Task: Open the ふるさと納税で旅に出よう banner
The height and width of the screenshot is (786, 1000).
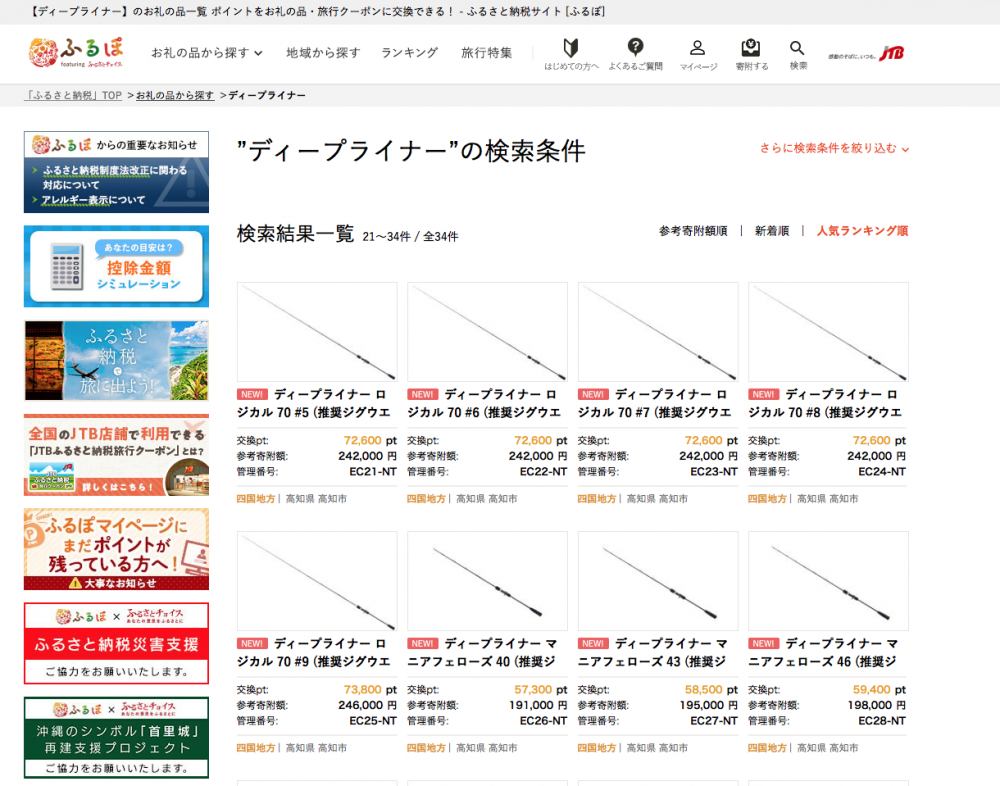Action: [x=116, y=360]
